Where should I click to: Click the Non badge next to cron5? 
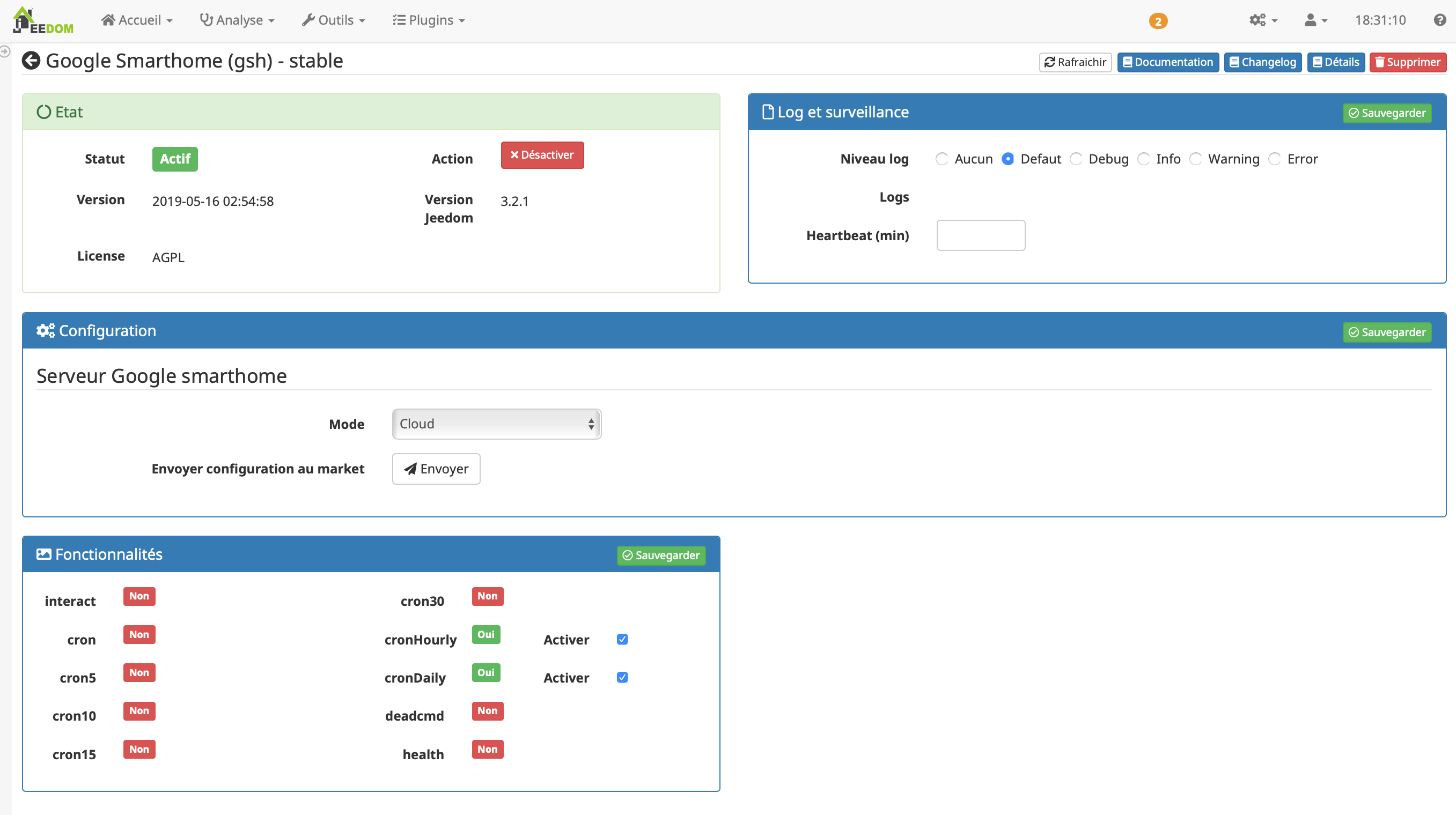(x=139, y=673)
